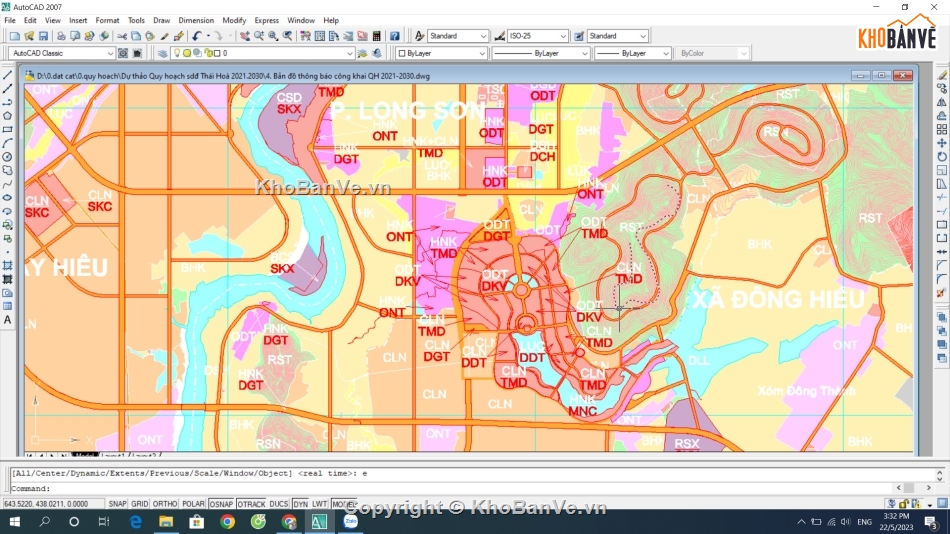Select the Erase tool in the Modify toolbar
The width and height of the screenshot is (950, 534).
[x=942, y=75]
